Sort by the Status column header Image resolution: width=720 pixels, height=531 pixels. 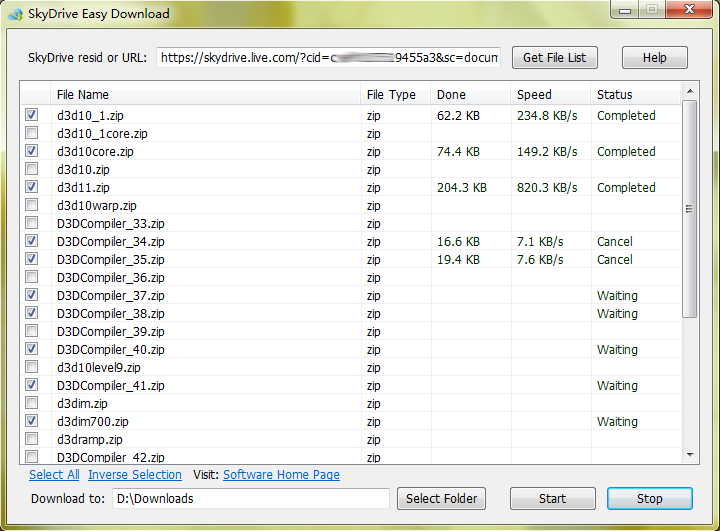(636, 95)
